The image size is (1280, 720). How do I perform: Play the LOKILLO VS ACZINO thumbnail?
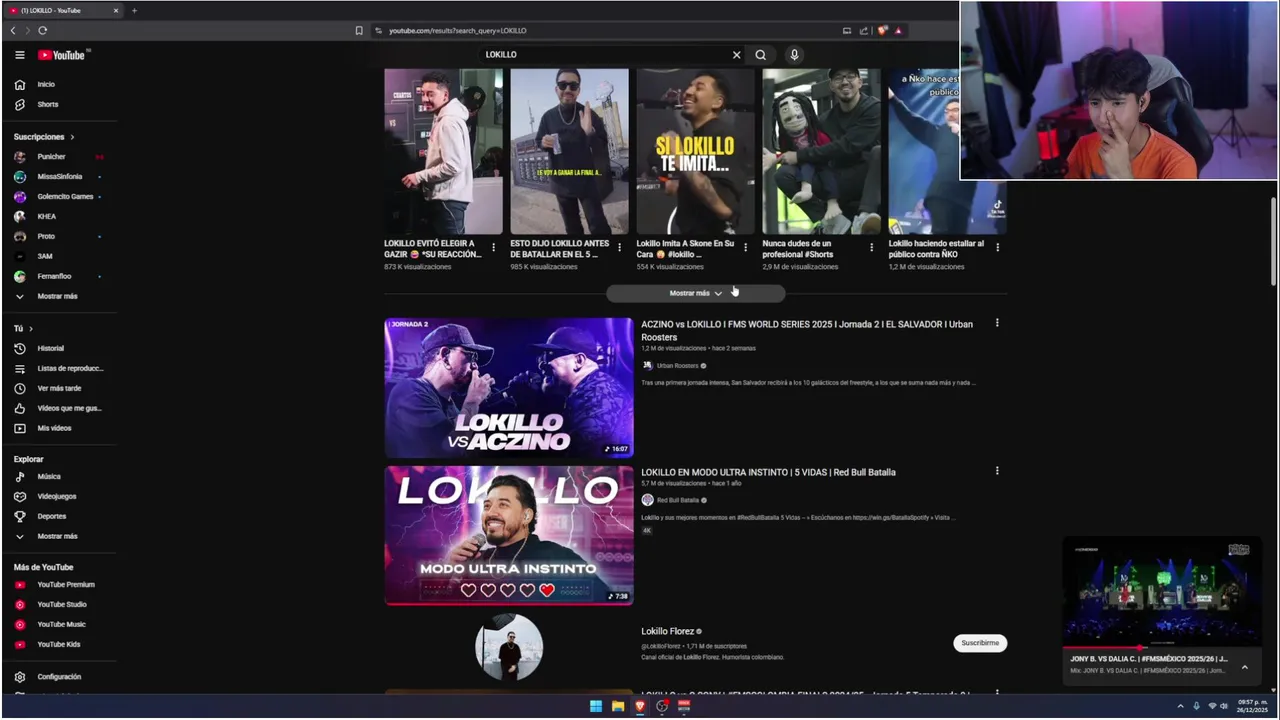click(509, 388)
